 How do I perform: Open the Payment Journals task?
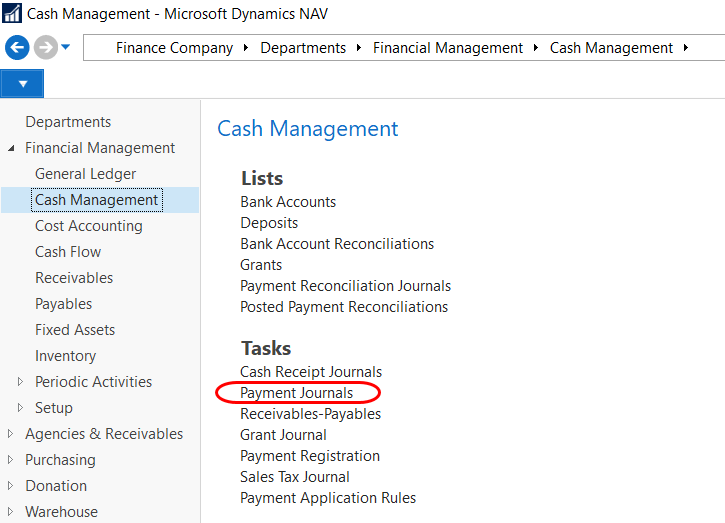tap(296, 393)
